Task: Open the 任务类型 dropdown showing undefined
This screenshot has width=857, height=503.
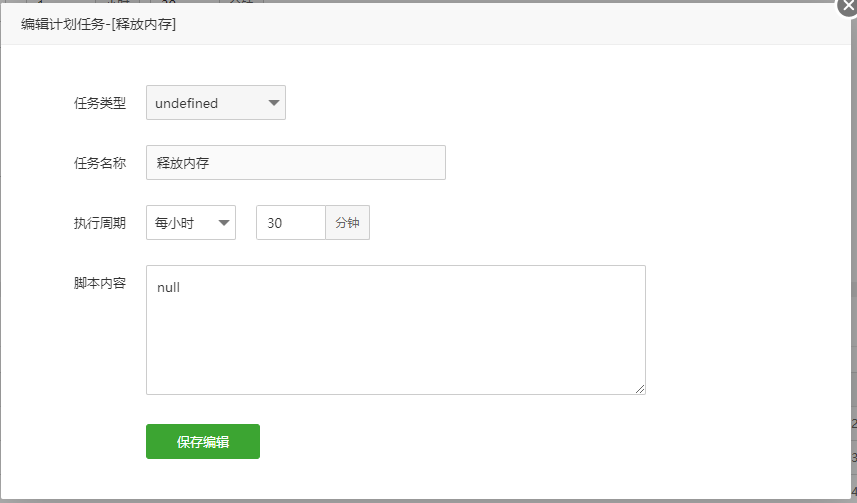Action: (216, 102)
